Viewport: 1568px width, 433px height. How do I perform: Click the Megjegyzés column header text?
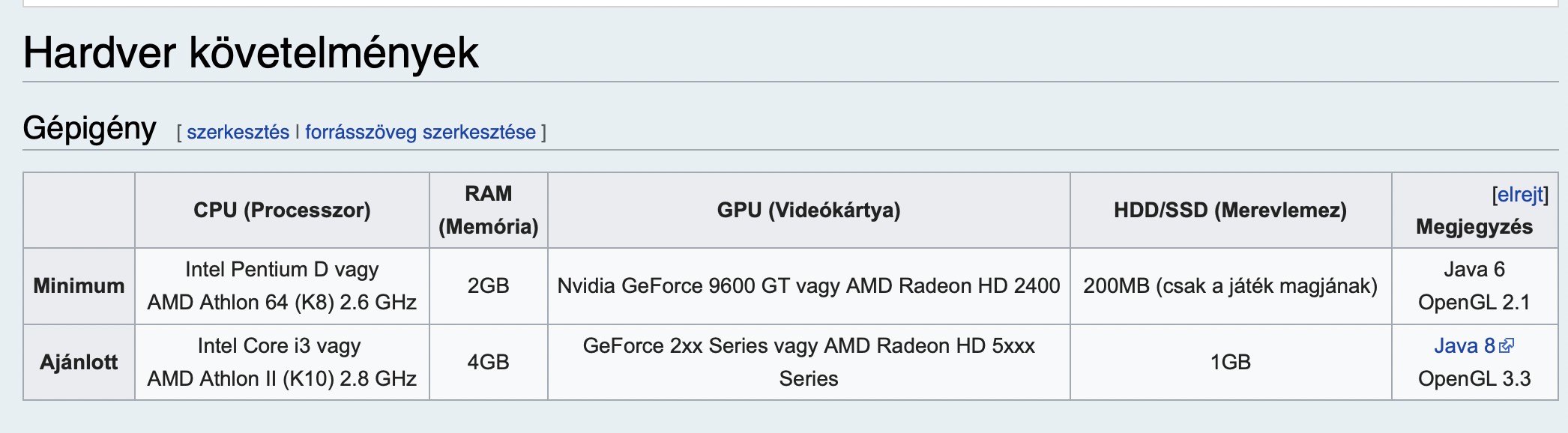tap(1474, 227)
